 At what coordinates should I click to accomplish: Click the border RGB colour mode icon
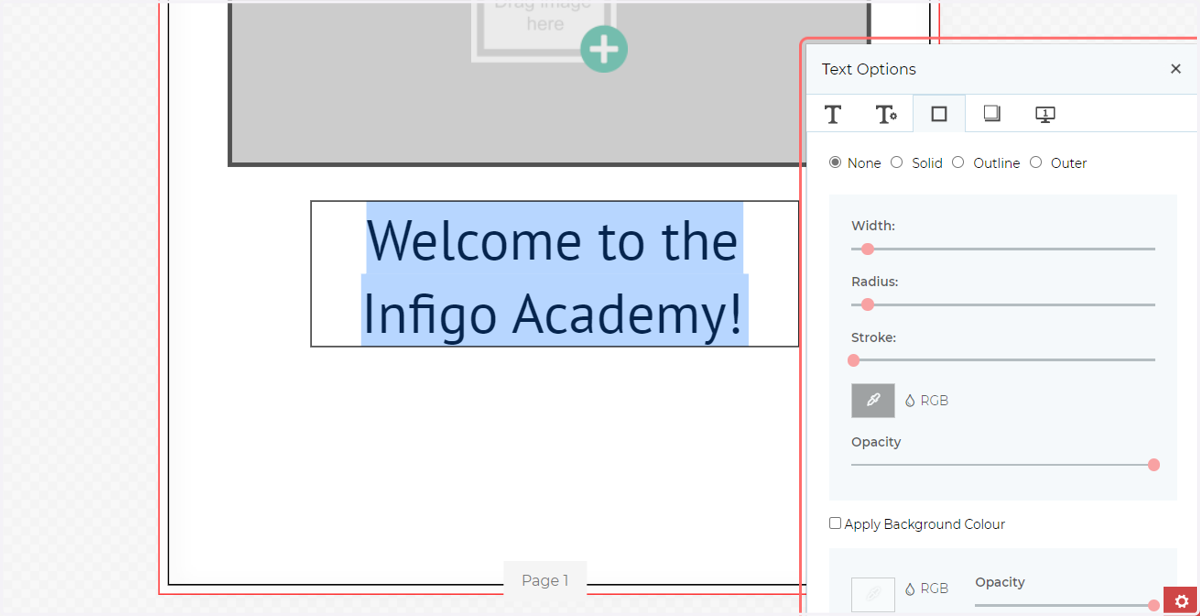coord(910,401)
